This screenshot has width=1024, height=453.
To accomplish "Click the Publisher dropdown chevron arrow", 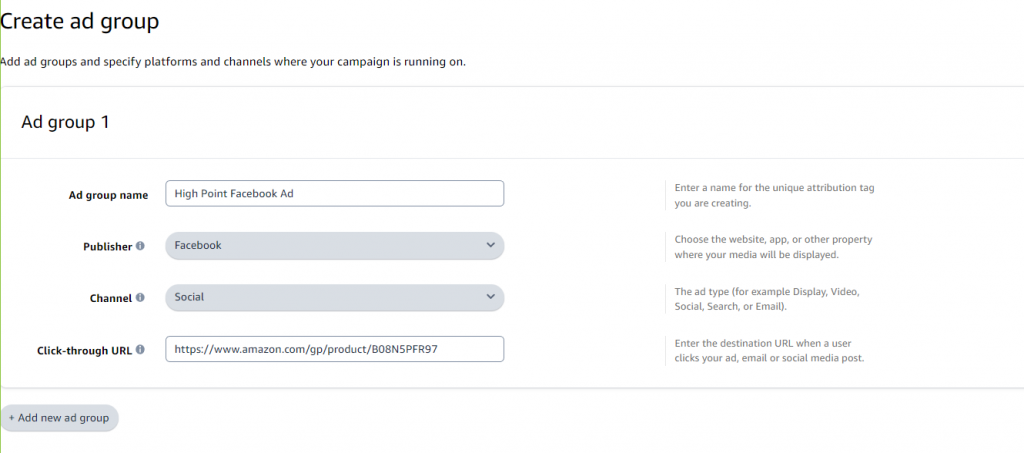I will [490, 245].
